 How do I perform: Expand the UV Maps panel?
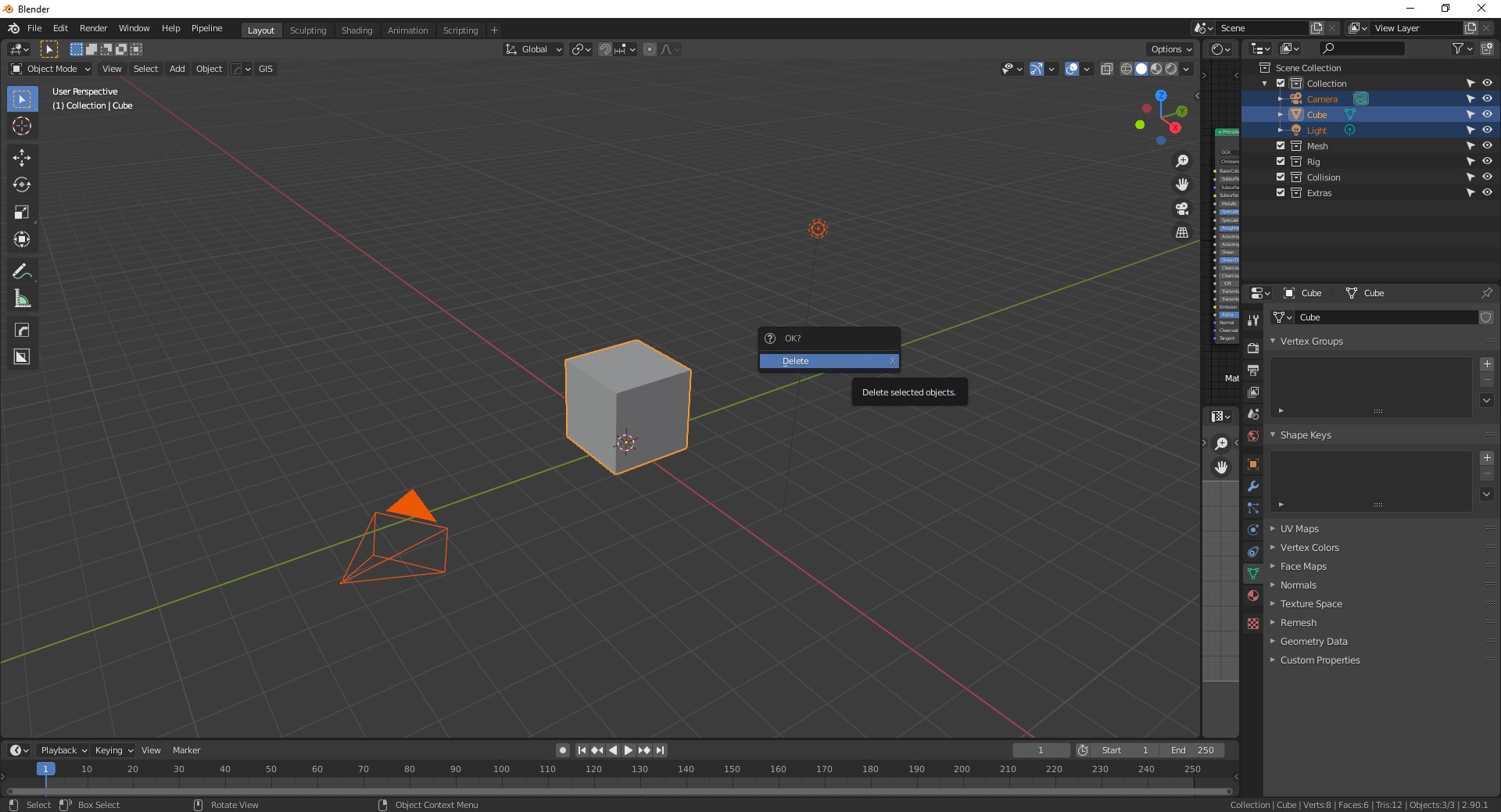[1299, 529]
